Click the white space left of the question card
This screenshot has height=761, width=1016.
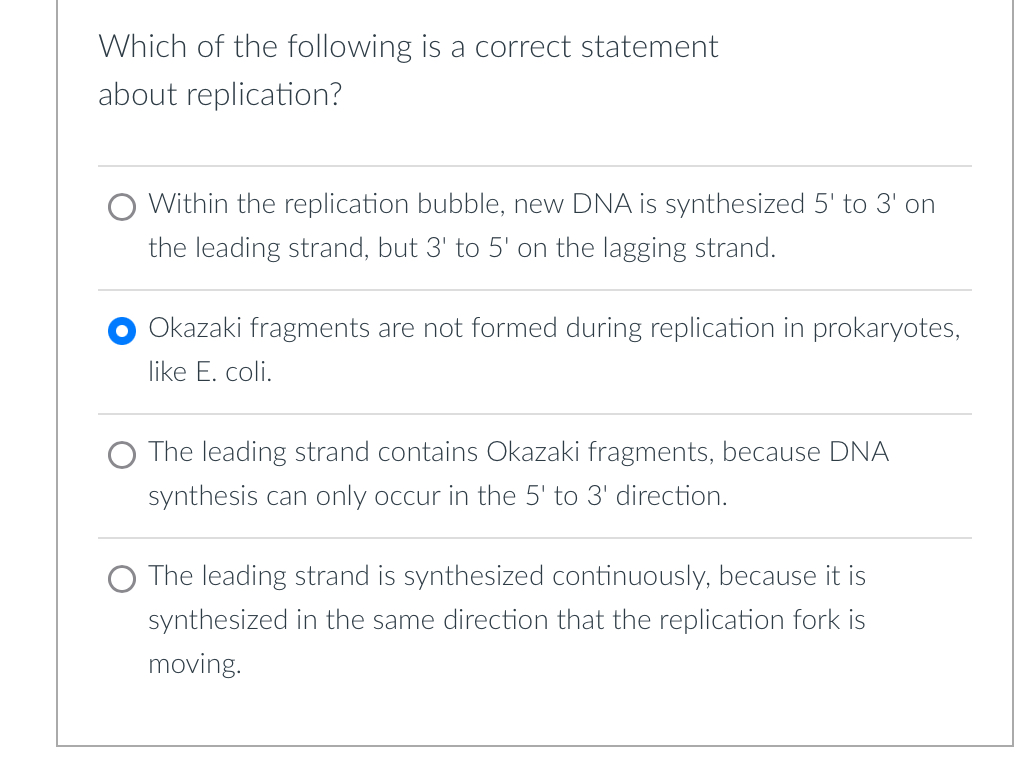30,380
